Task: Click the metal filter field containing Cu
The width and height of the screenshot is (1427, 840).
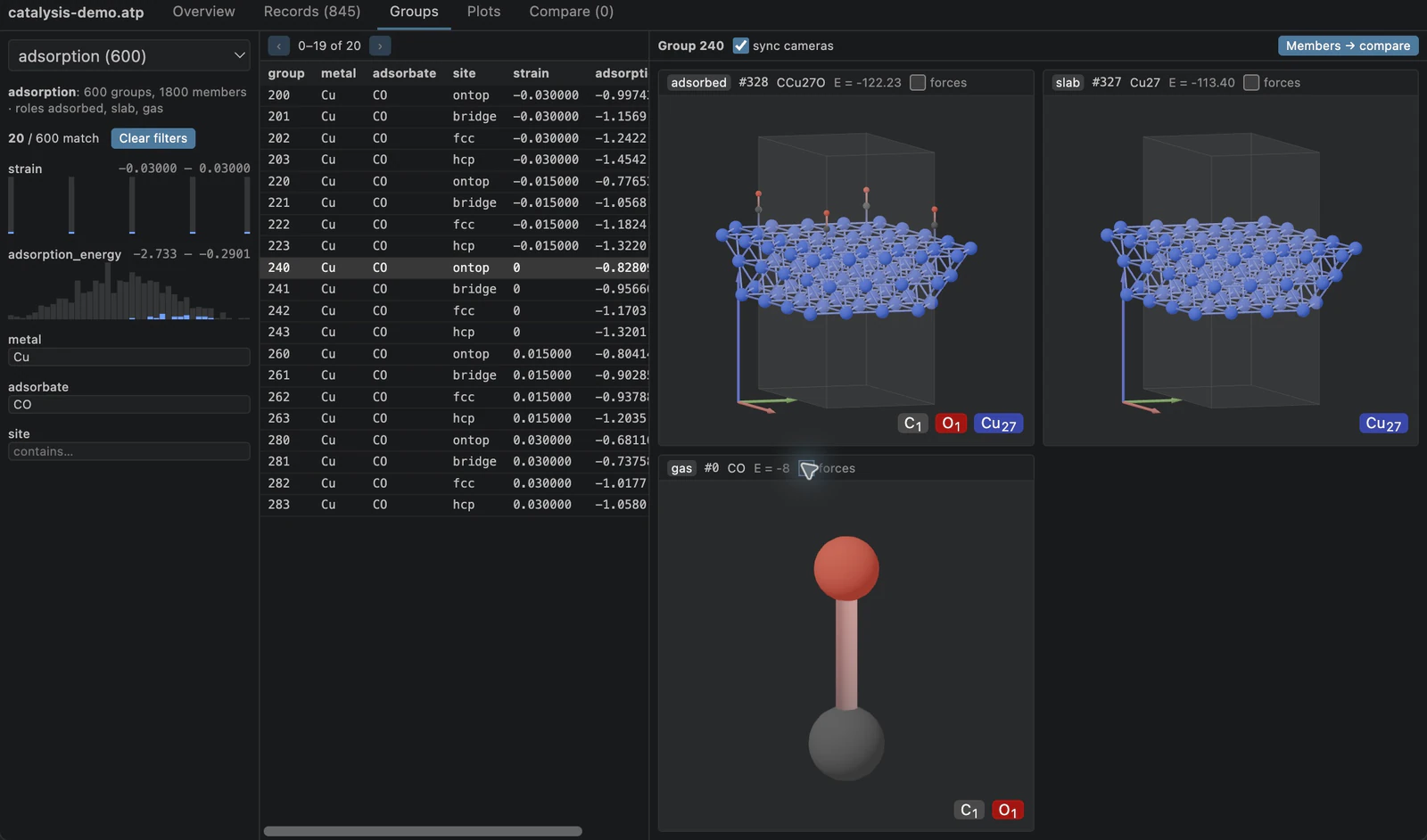Action: click(129, 357)
